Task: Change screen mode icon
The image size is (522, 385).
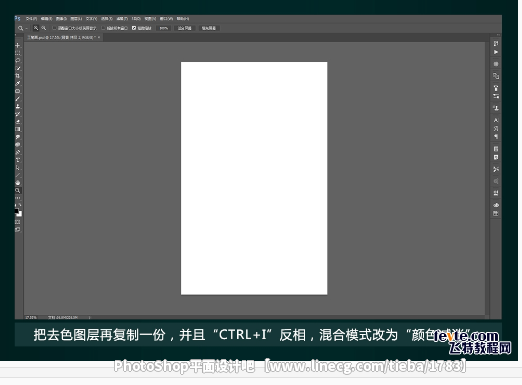Action: click(x=18, y=230)
